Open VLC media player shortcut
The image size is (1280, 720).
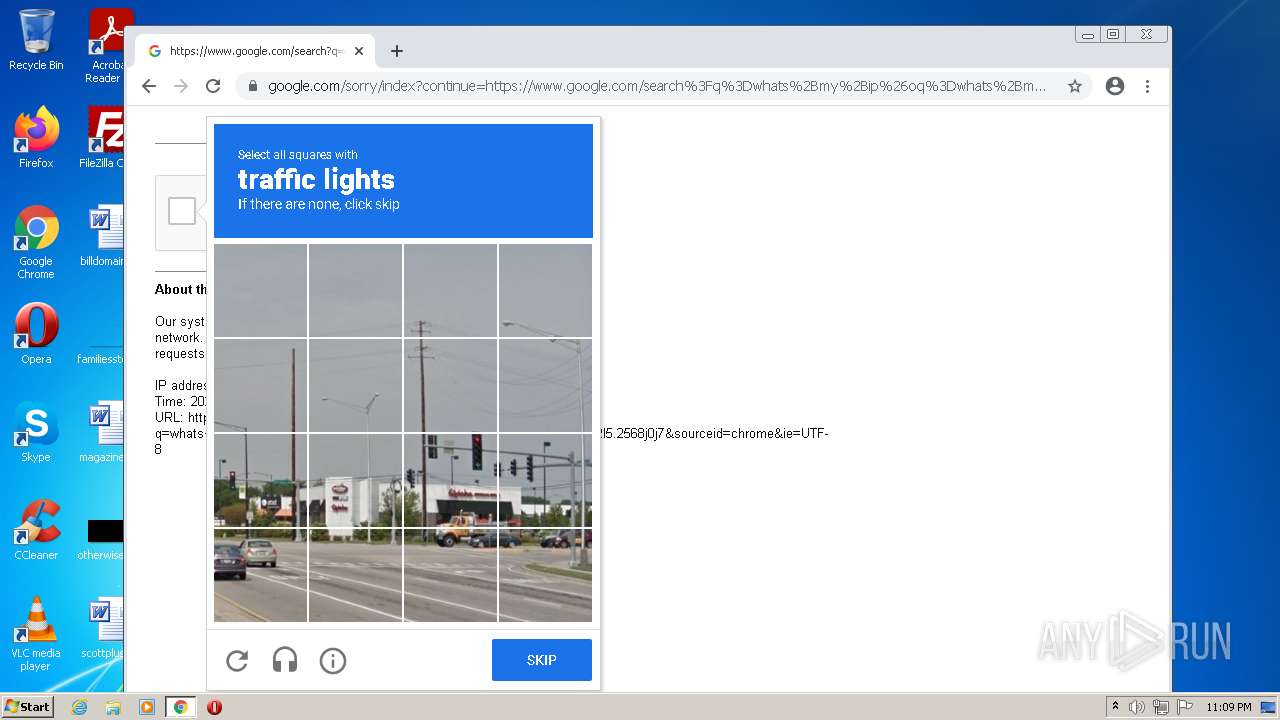tap(36, 634)
